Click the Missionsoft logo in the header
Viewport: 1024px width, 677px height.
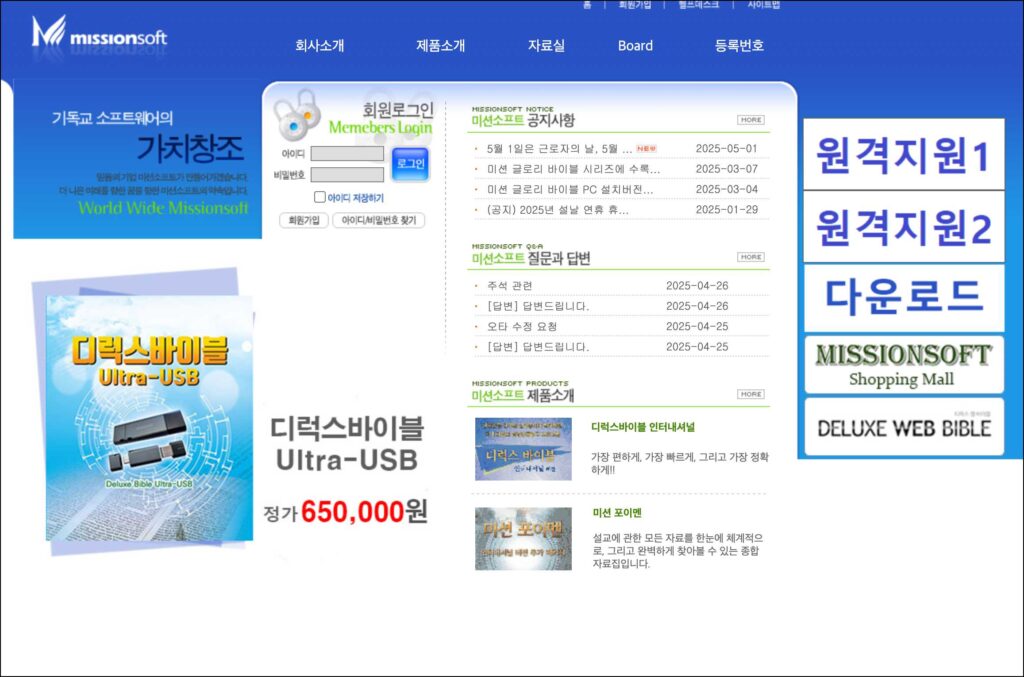(99, 33)
